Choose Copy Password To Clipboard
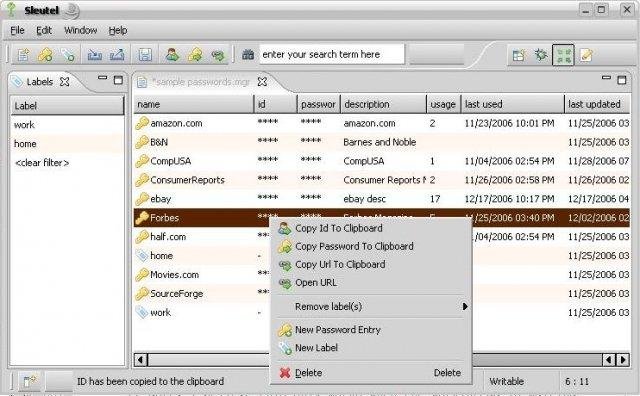This screenshot has width=640, height=396. [371, 246]
